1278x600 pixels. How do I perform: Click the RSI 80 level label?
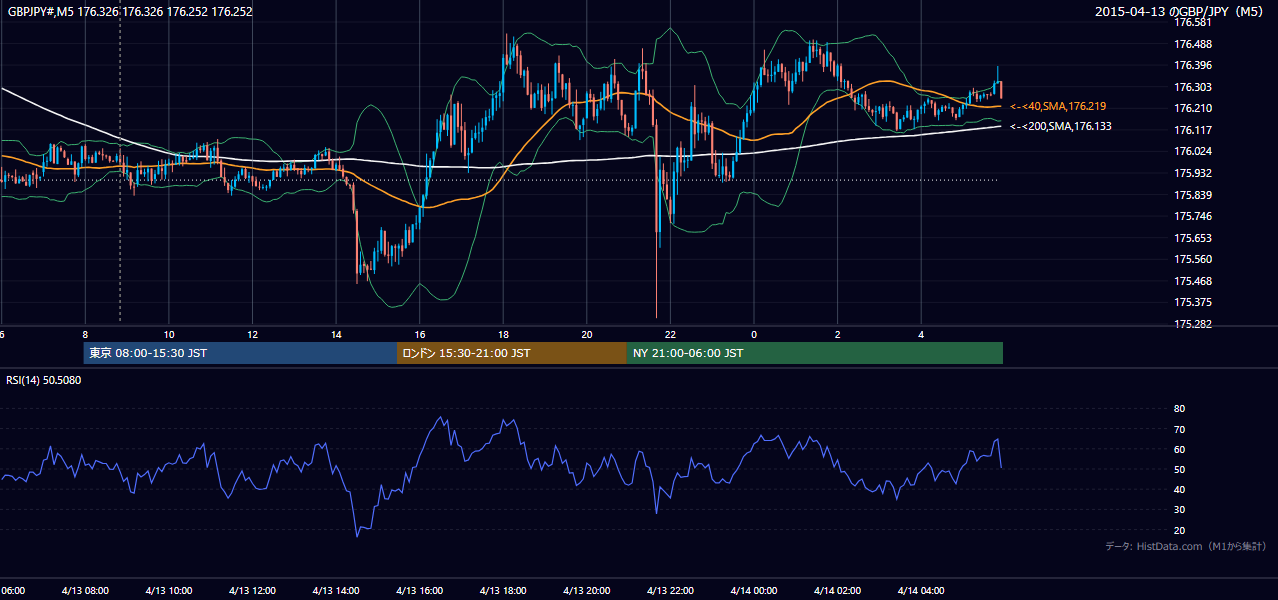[1180, 409]
